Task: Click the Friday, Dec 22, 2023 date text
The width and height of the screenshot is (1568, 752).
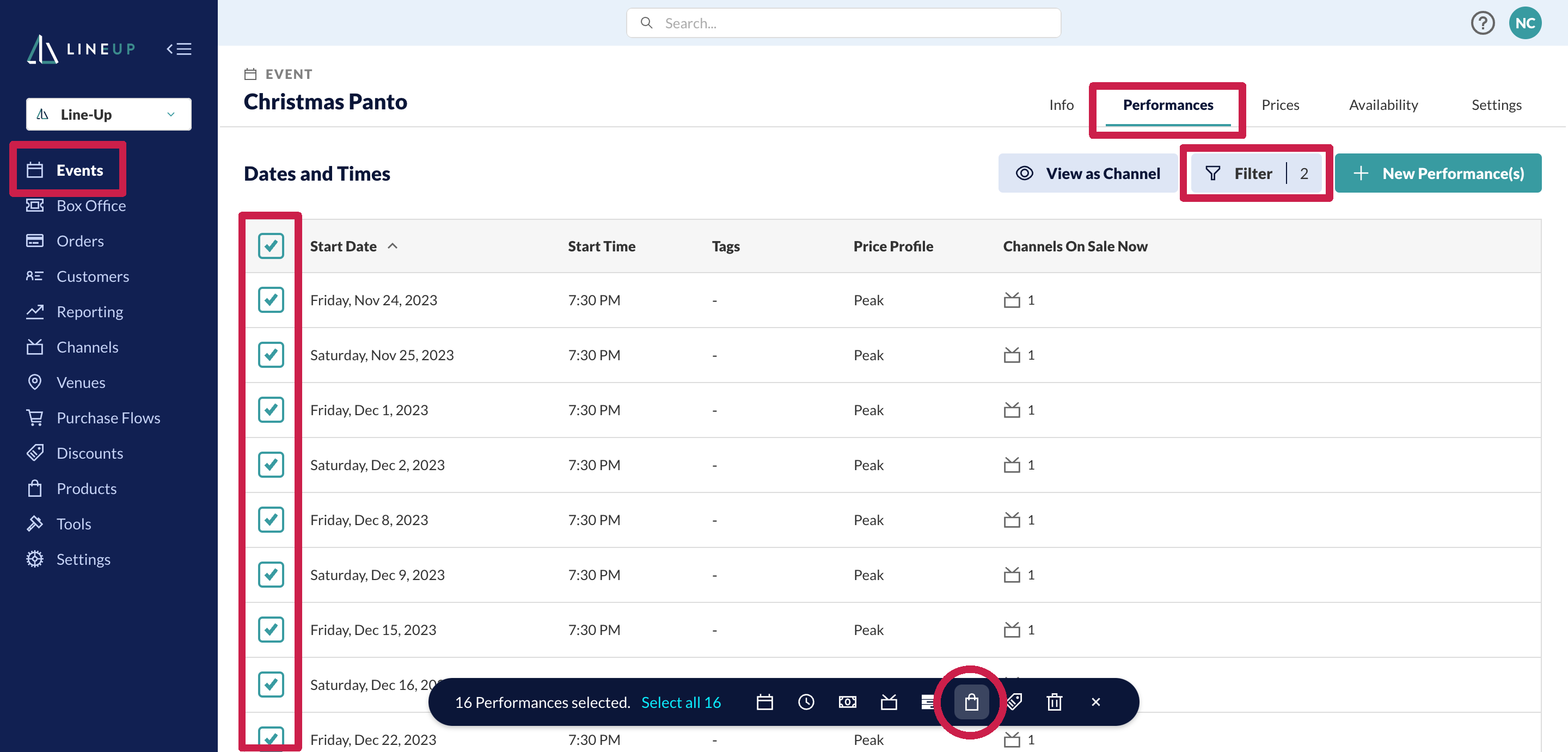Action: tap(373, 739)
